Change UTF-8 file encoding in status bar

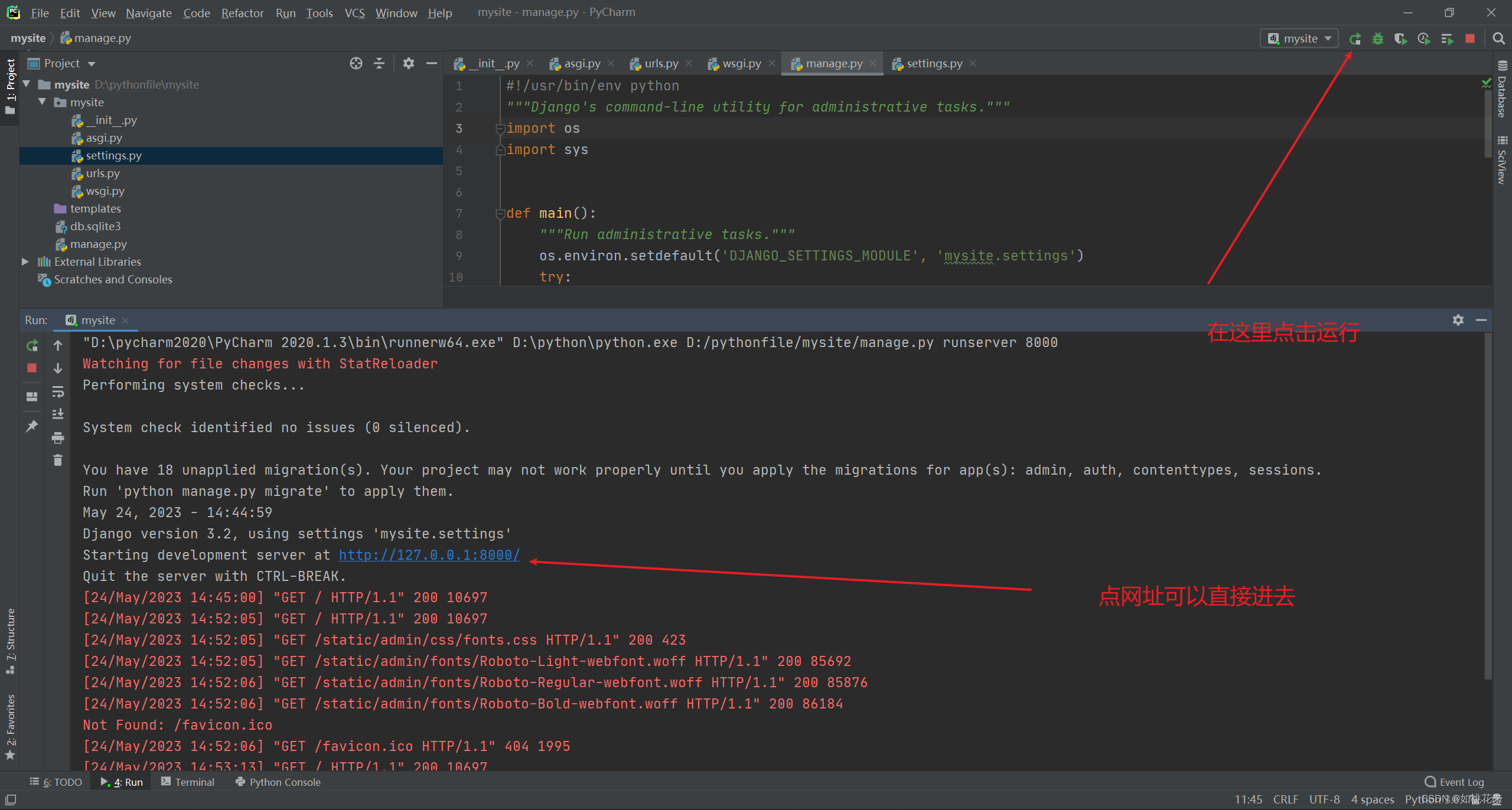tap(1325, 799)
